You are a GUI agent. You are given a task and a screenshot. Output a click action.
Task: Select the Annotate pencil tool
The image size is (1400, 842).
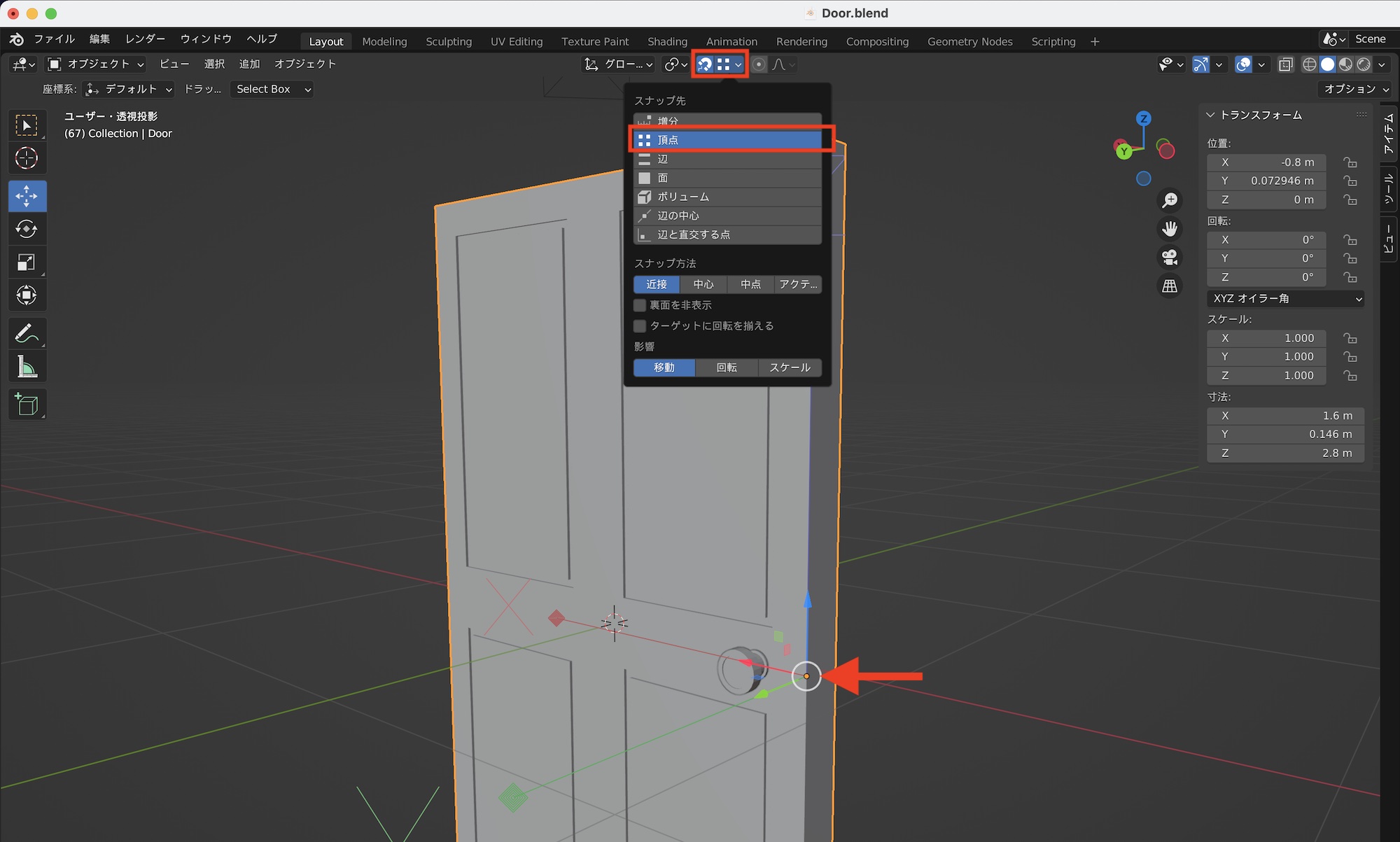pyautogui.click(x=27, y=333)
